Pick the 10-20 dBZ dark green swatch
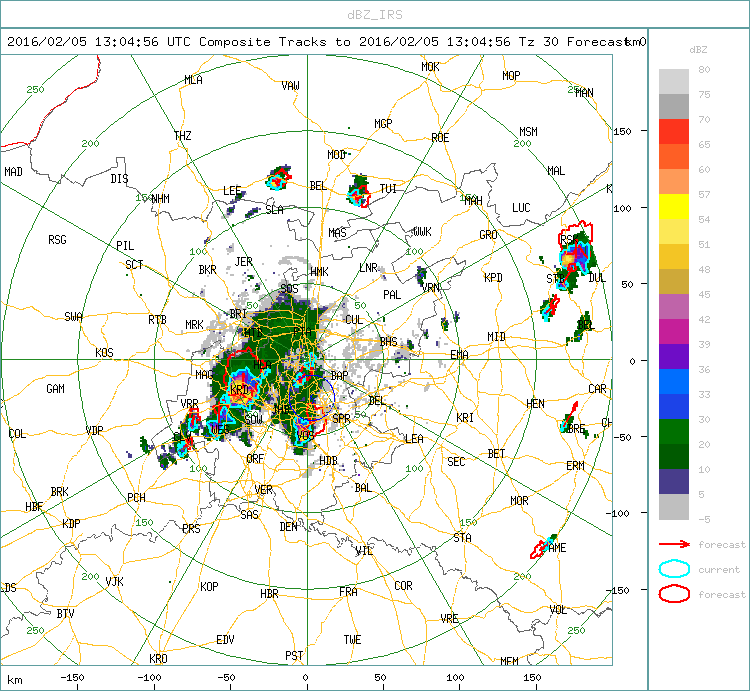Image resolution: width=750 pixels, height=691 pixels. click(x=674, y=457)
